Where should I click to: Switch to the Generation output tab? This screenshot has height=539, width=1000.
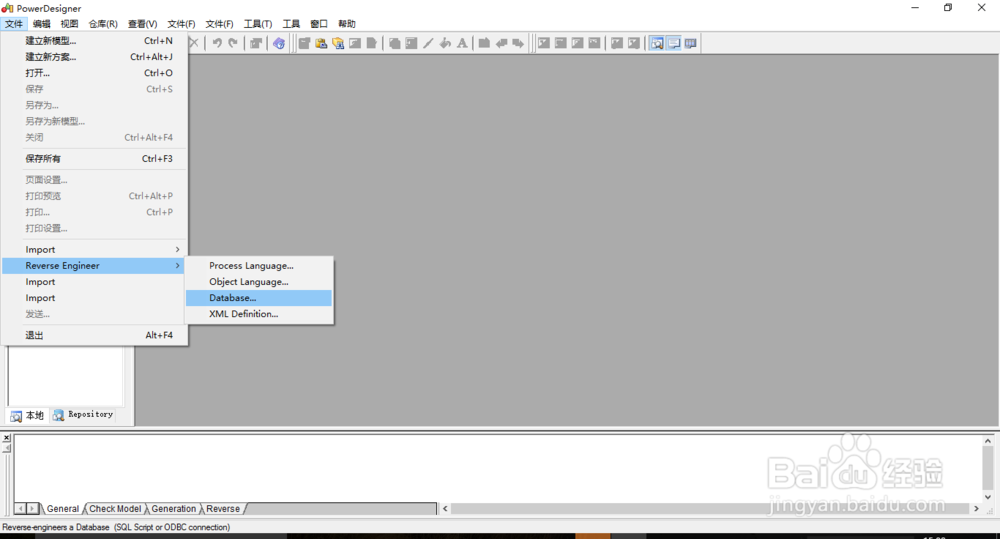point(173,508)
